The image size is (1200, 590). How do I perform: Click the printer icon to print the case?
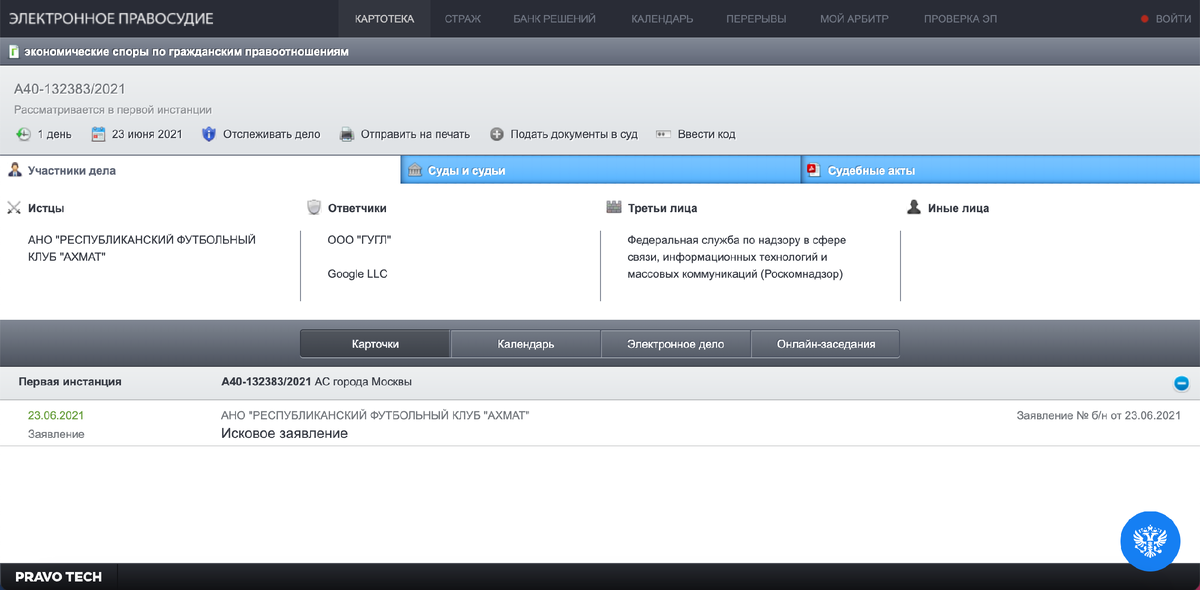pos(346,133)
